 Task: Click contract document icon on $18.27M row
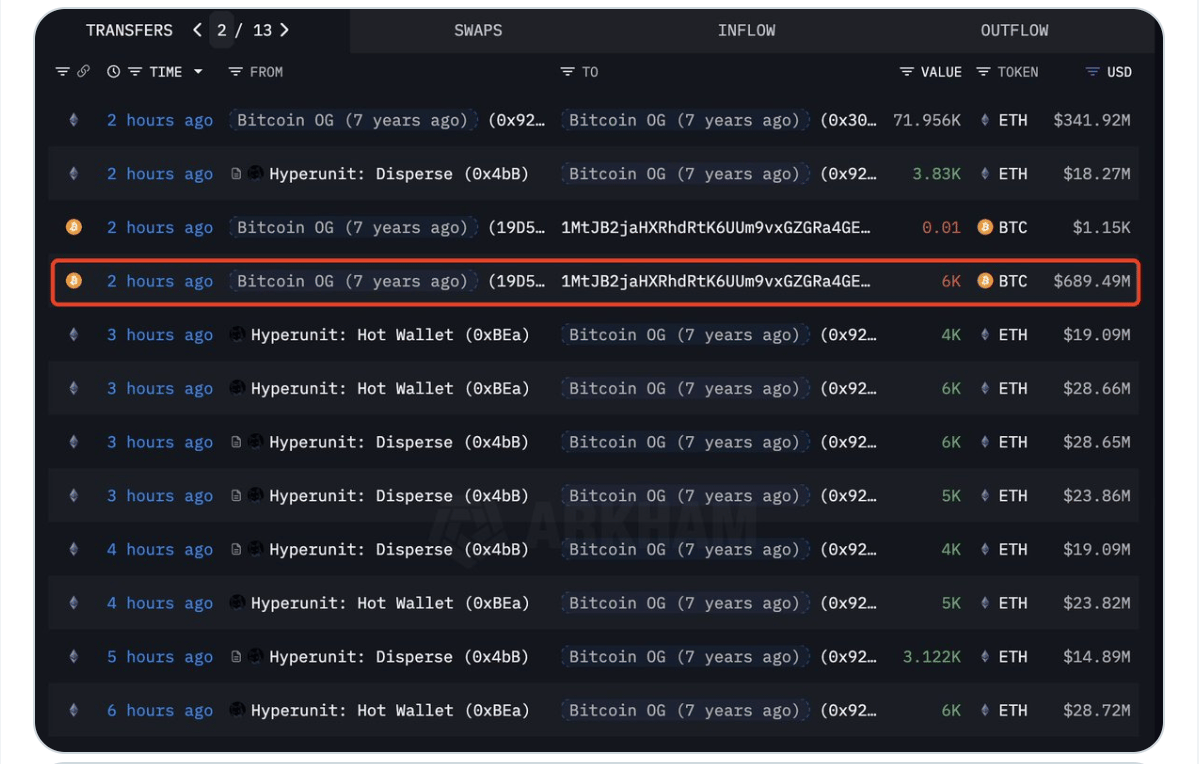click(x=236, y=174)
